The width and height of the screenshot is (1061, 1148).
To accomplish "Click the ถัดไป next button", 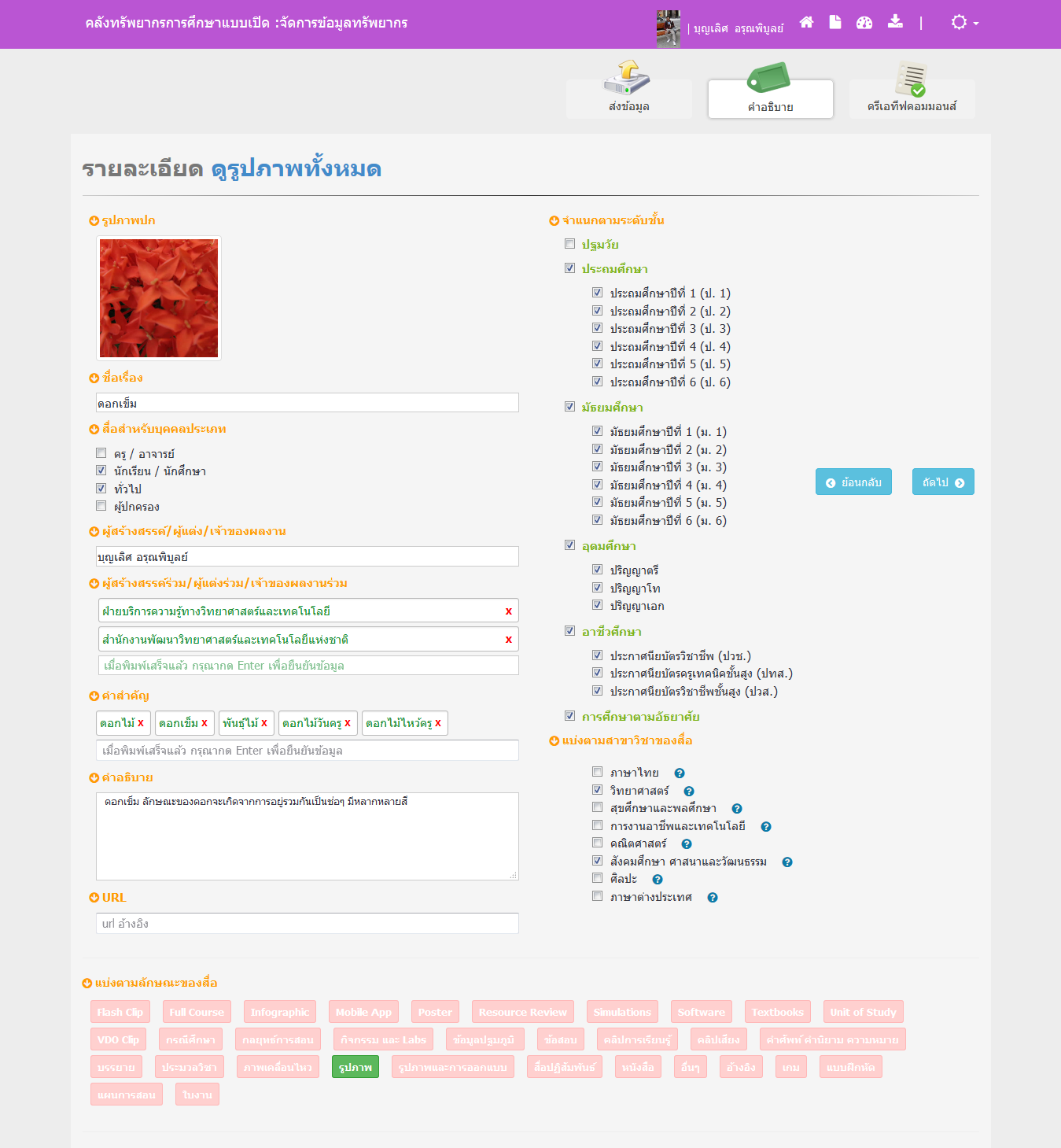I will click(942, 482).
